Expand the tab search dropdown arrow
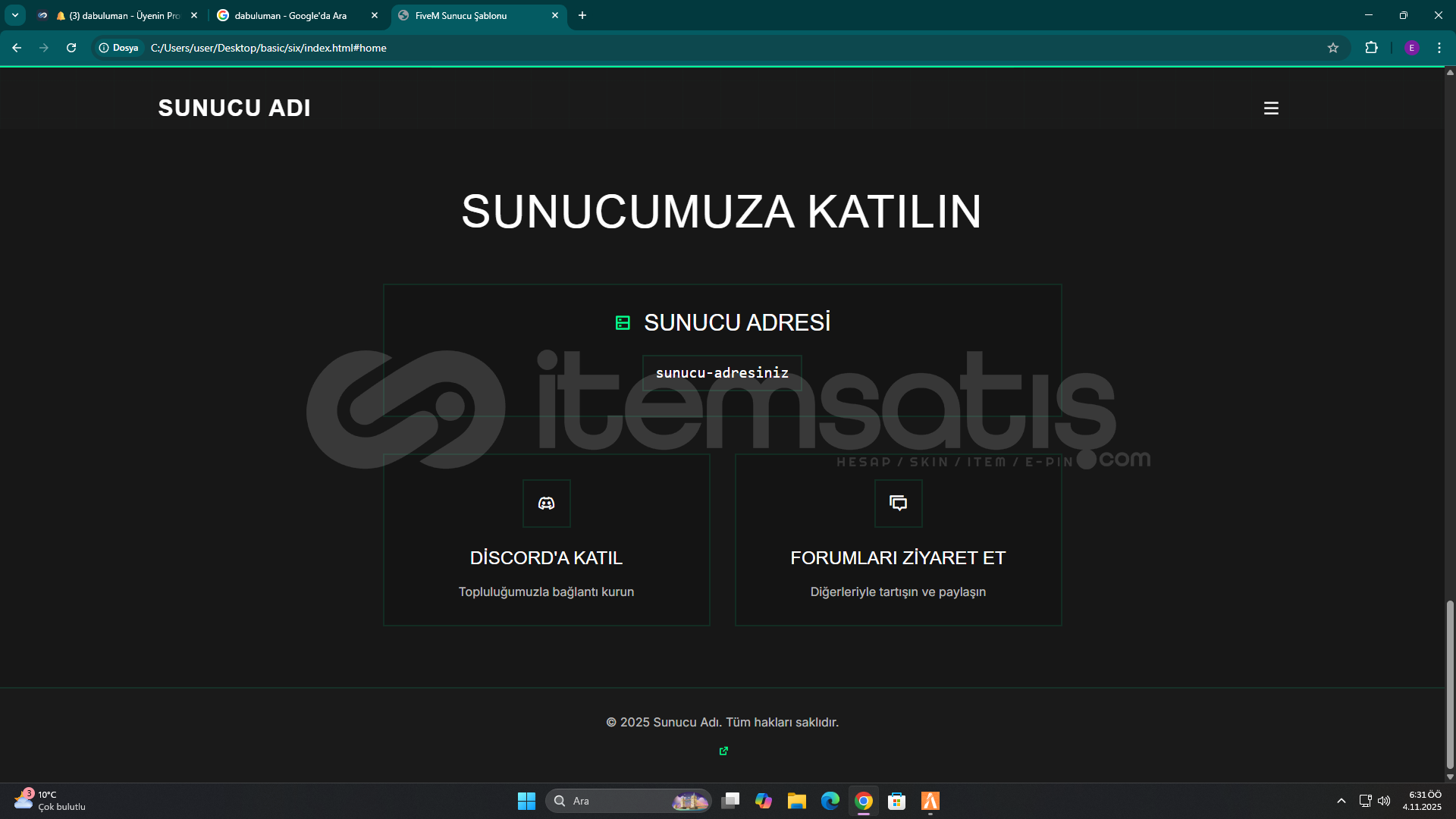 point(15,15)
